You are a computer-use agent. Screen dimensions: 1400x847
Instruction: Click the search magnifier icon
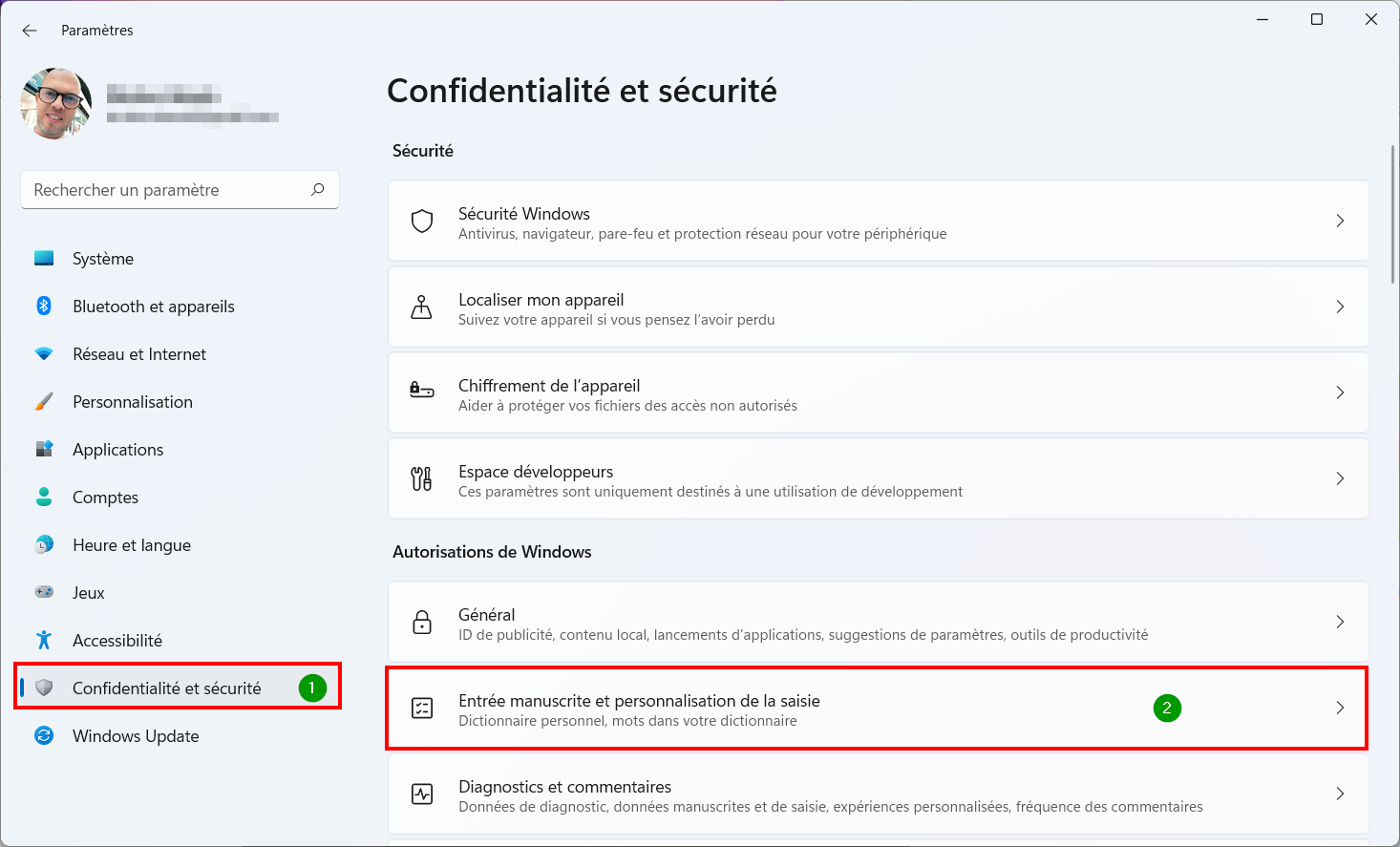[x=318, y=189]
